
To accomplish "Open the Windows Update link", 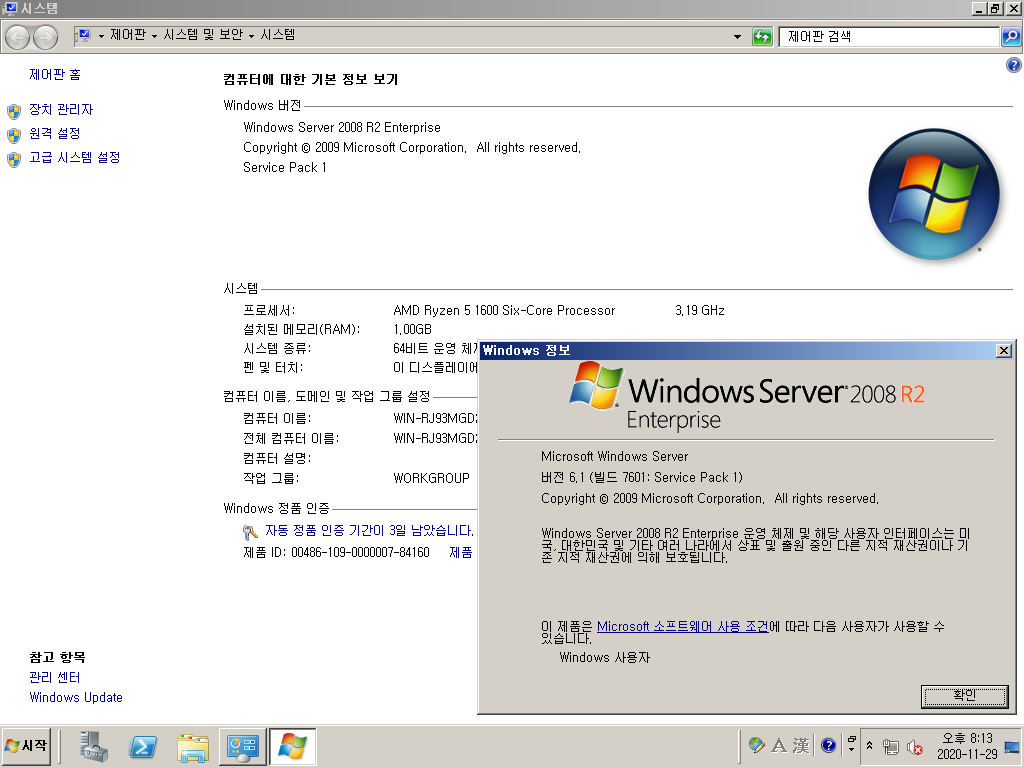I will coord(76,697).
